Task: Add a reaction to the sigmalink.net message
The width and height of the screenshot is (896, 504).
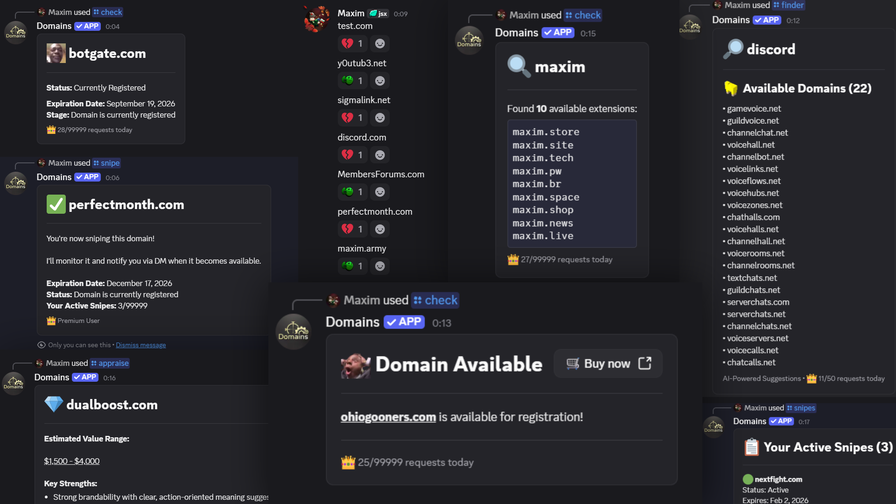Action: point(380,118)
